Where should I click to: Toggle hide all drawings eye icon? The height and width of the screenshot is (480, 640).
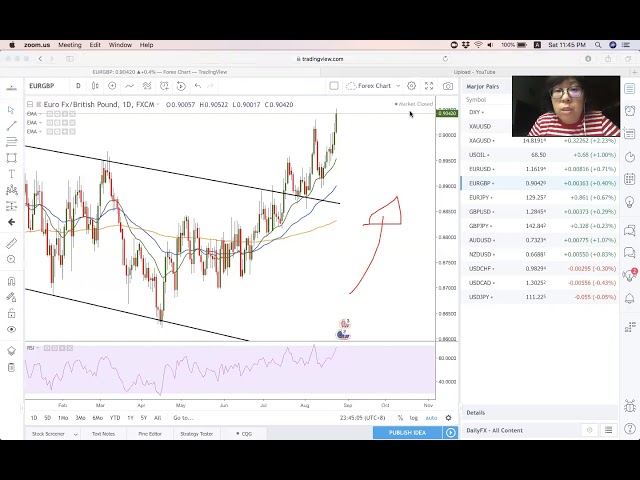pyautogui.click(x=11, y=329)
